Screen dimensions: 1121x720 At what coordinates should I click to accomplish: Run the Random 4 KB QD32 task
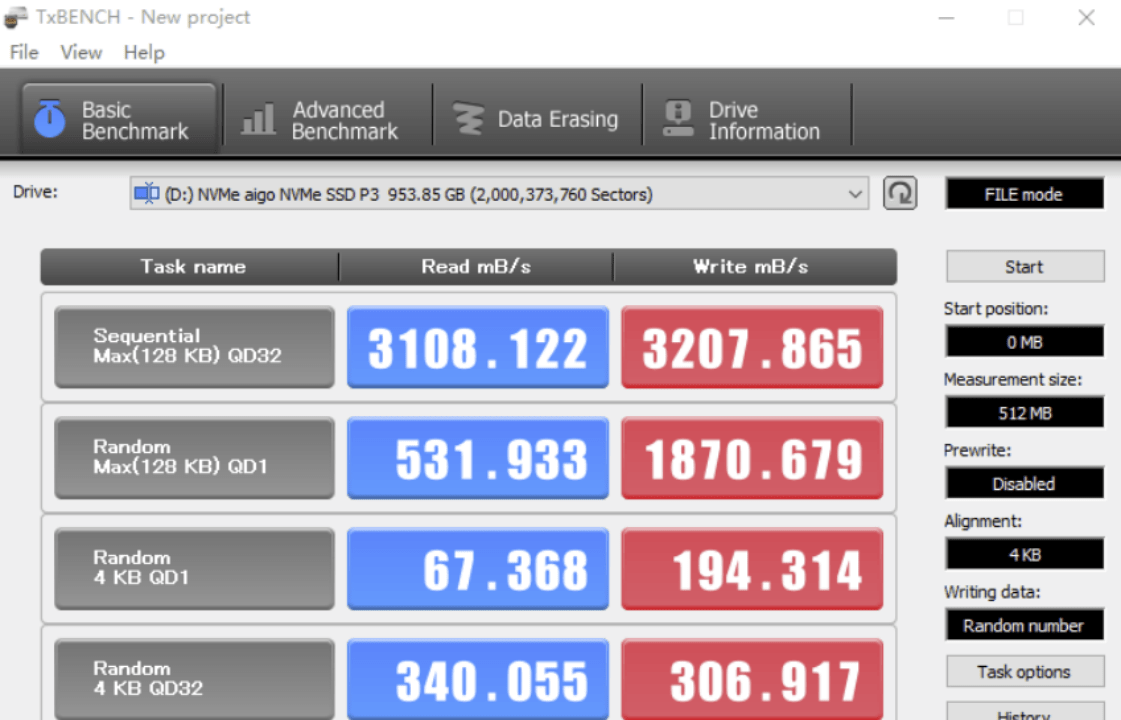pyautogui.click(x=194, y=679)
